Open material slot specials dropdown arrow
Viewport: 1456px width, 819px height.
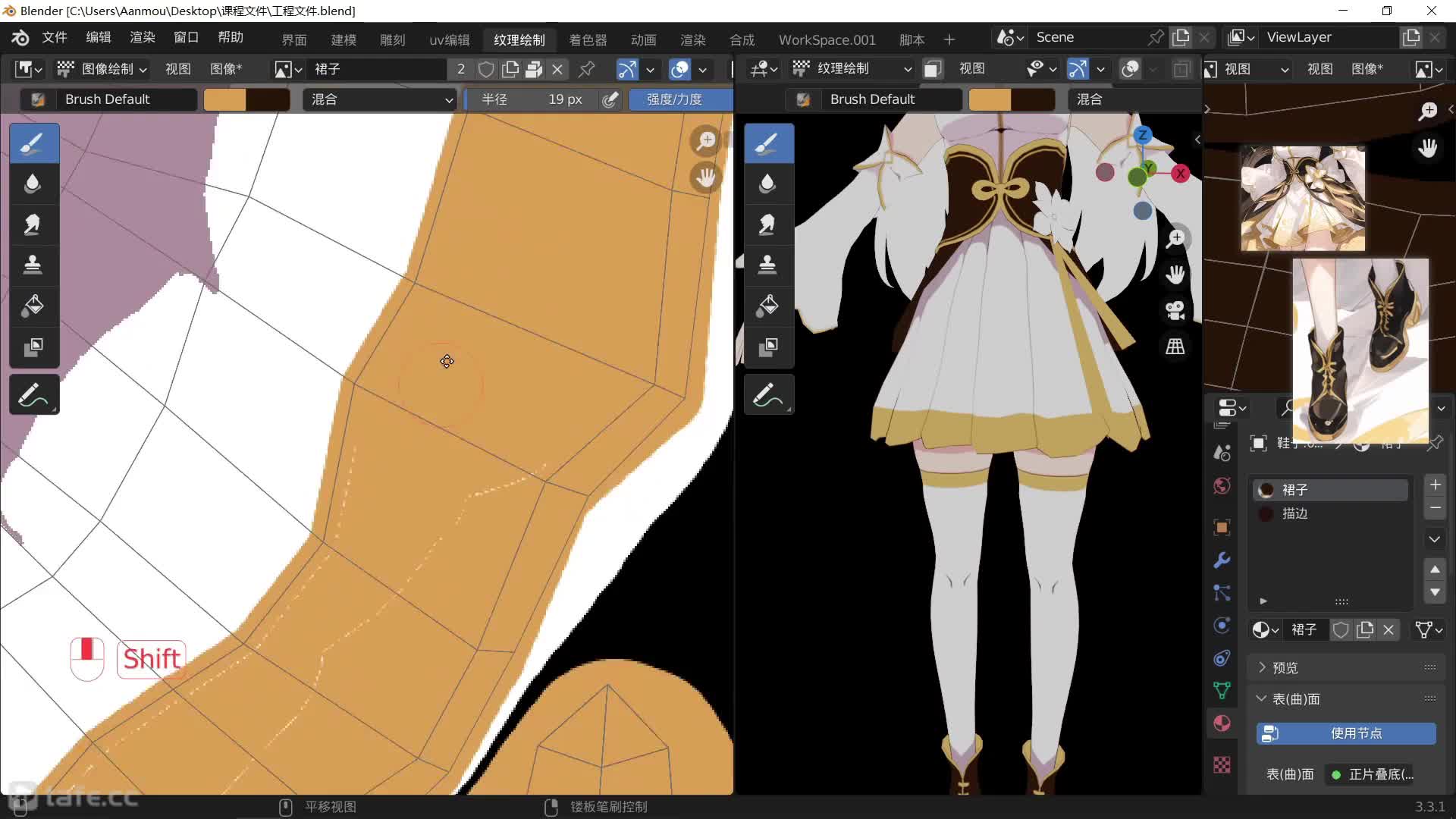pyautogui.click(x=1435, y=539)
